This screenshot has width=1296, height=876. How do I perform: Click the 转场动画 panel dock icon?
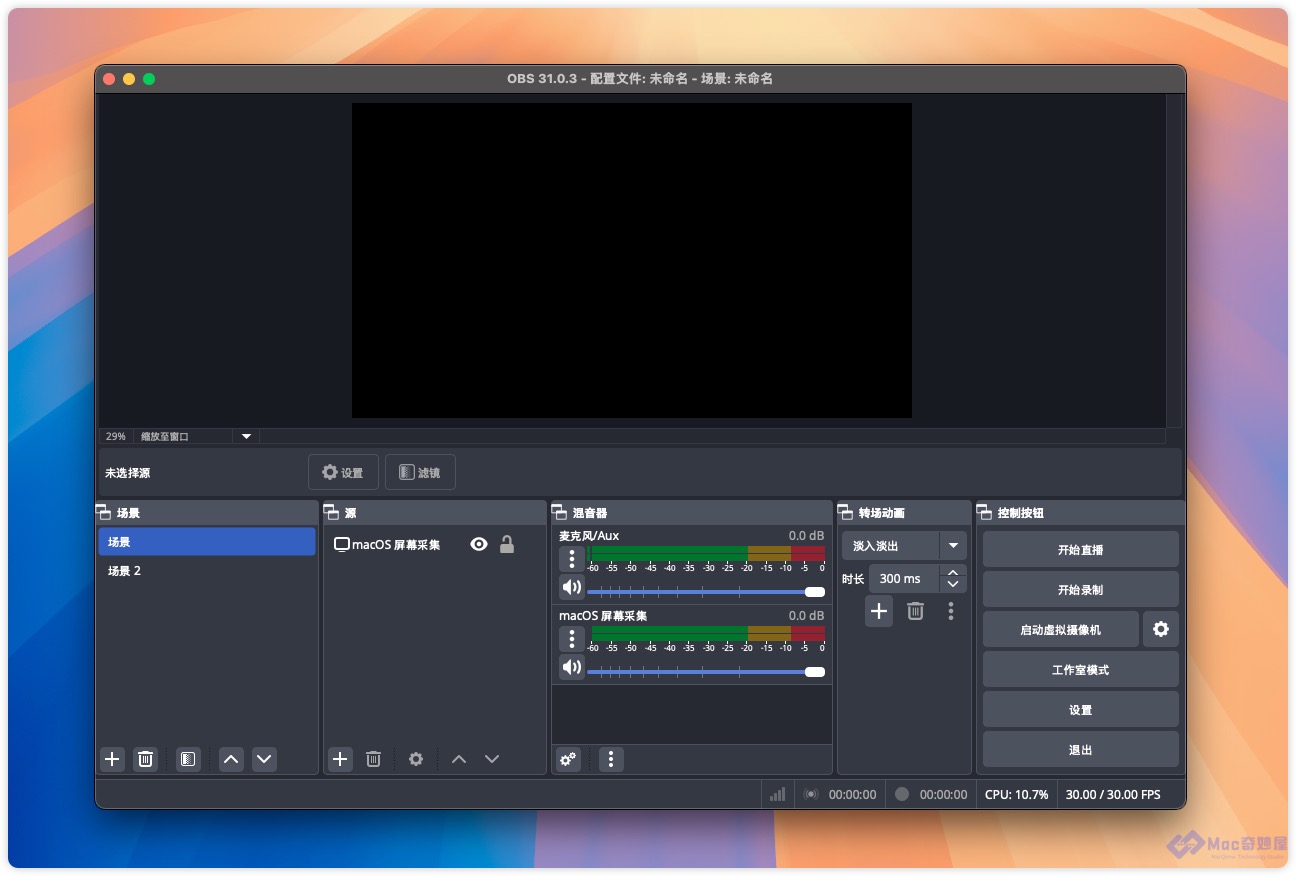pos(846,512)
